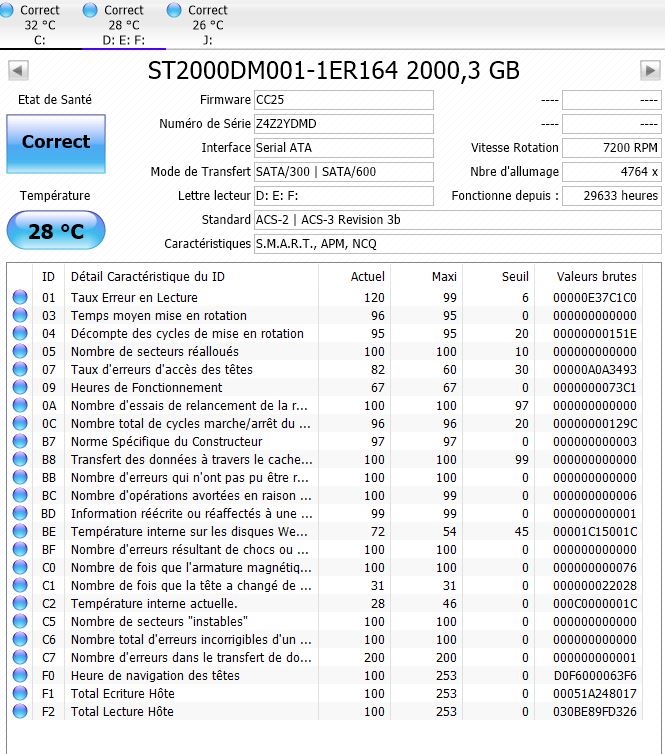Select the 'Total Ecriture Hôte' row text
Image resolution: width=665 pixels, height=754 pixels.
(123, 693)
